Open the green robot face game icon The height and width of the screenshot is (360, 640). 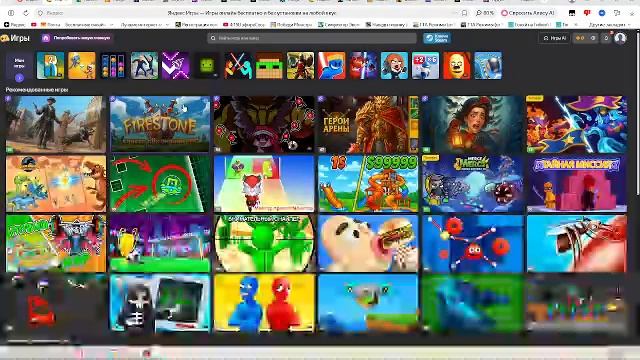[x=207, y=65]
